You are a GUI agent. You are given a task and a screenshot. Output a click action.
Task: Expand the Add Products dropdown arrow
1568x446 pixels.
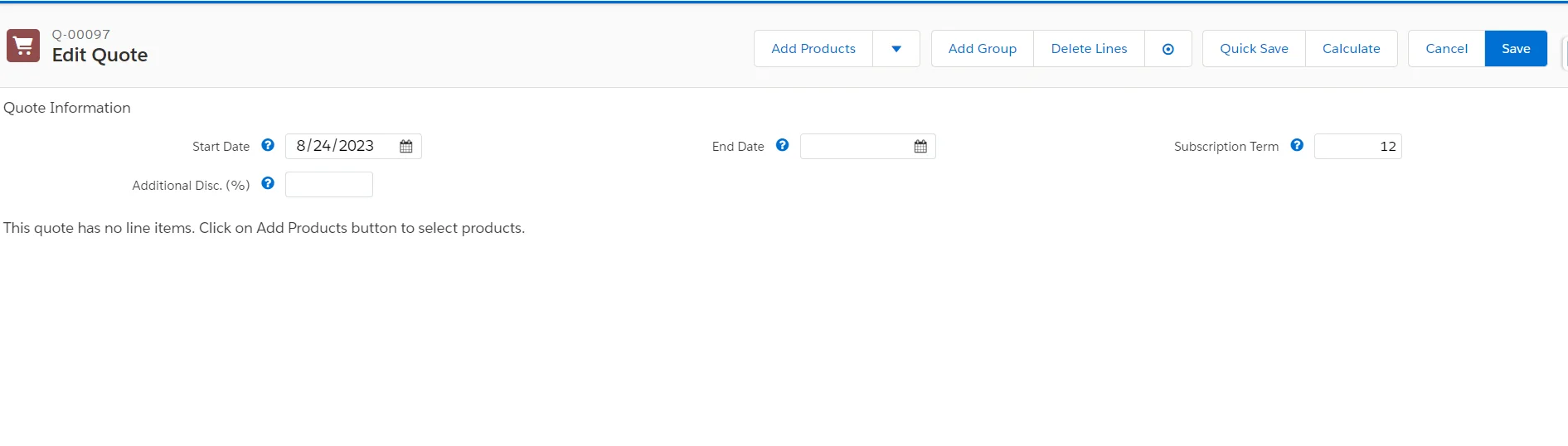[896, 49]
